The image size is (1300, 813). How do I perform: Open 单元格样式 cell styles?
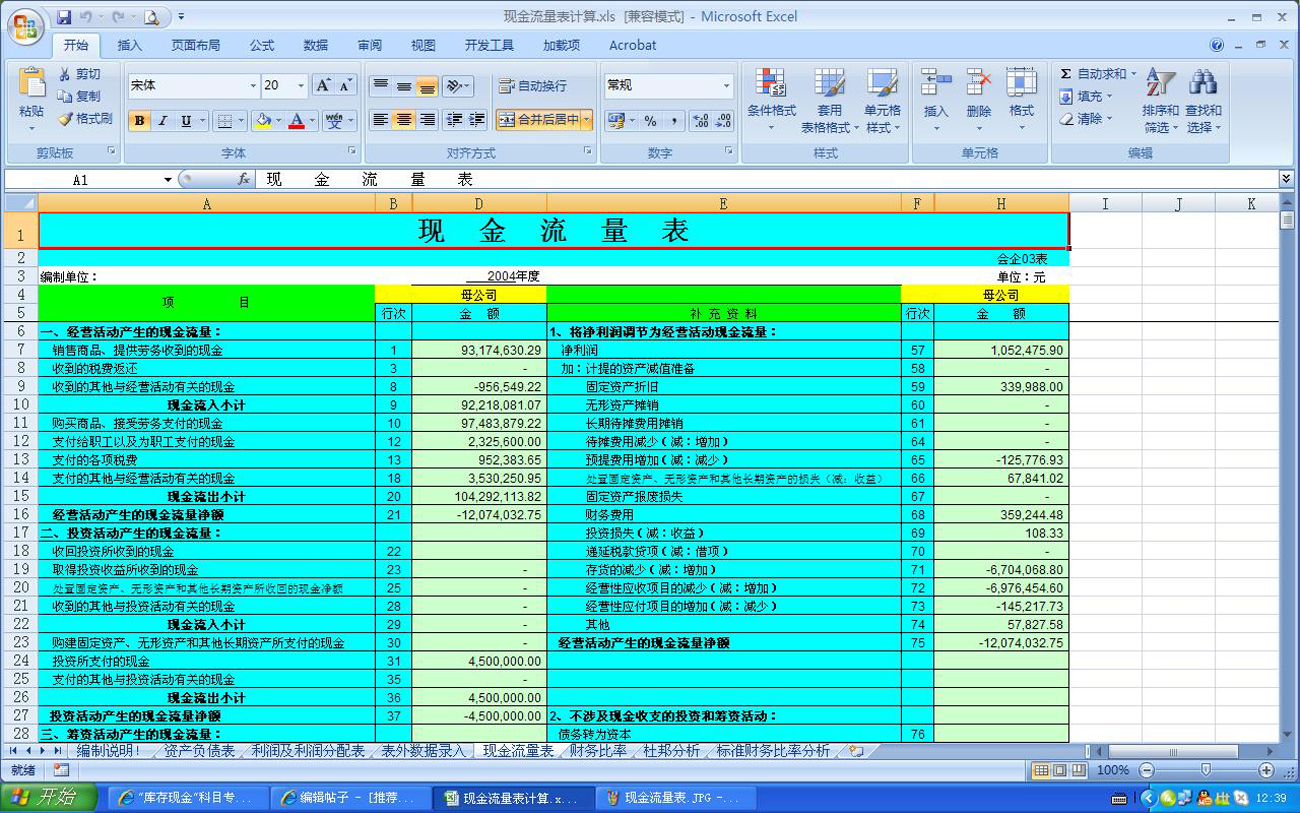pos(883,101)
